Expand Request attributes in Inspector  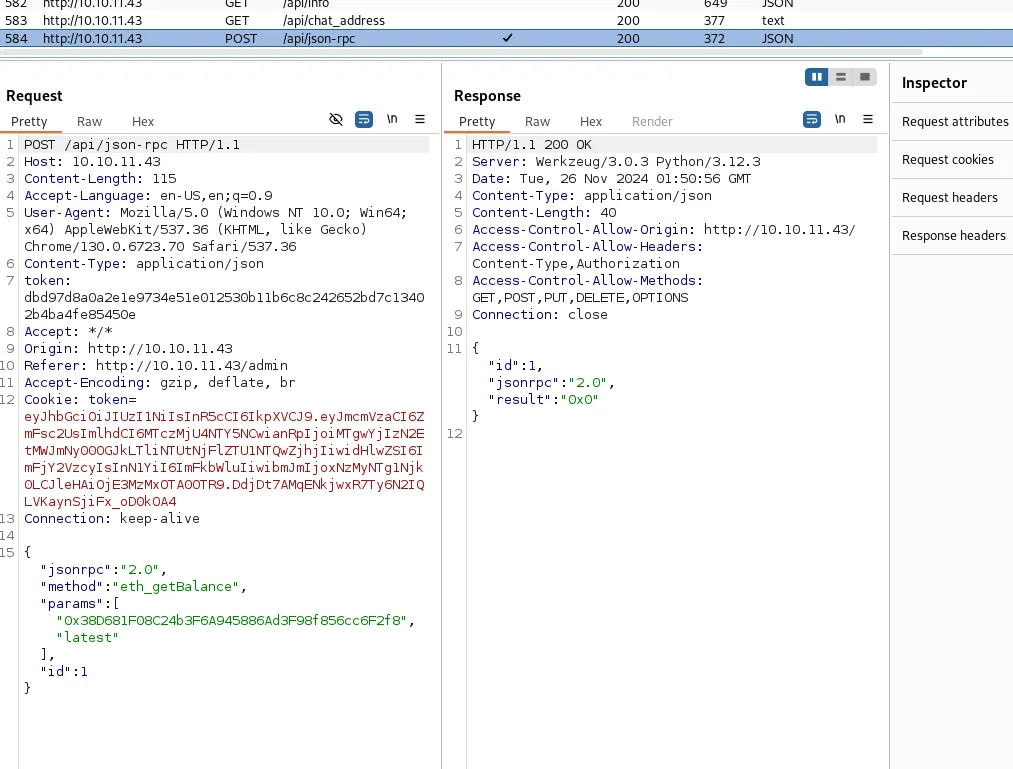pyautogui.click(x=954, y=121)
